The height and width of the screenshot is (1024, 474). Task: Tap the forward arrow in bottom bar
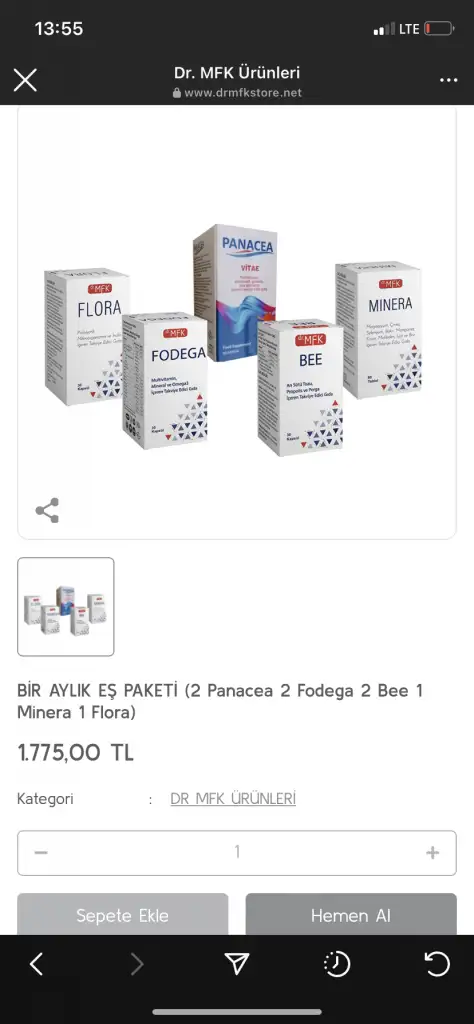click(x=136, y=964)
